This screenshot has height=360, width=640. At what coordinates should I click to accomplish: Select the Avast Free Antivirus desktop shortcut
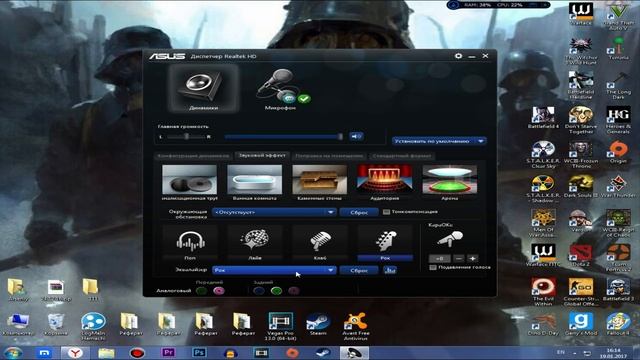[356, 326]
